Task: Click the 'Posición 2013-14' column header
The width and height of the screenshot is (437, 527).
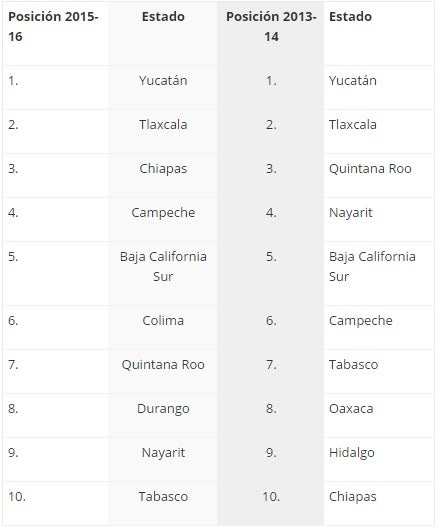Action: 271,27
